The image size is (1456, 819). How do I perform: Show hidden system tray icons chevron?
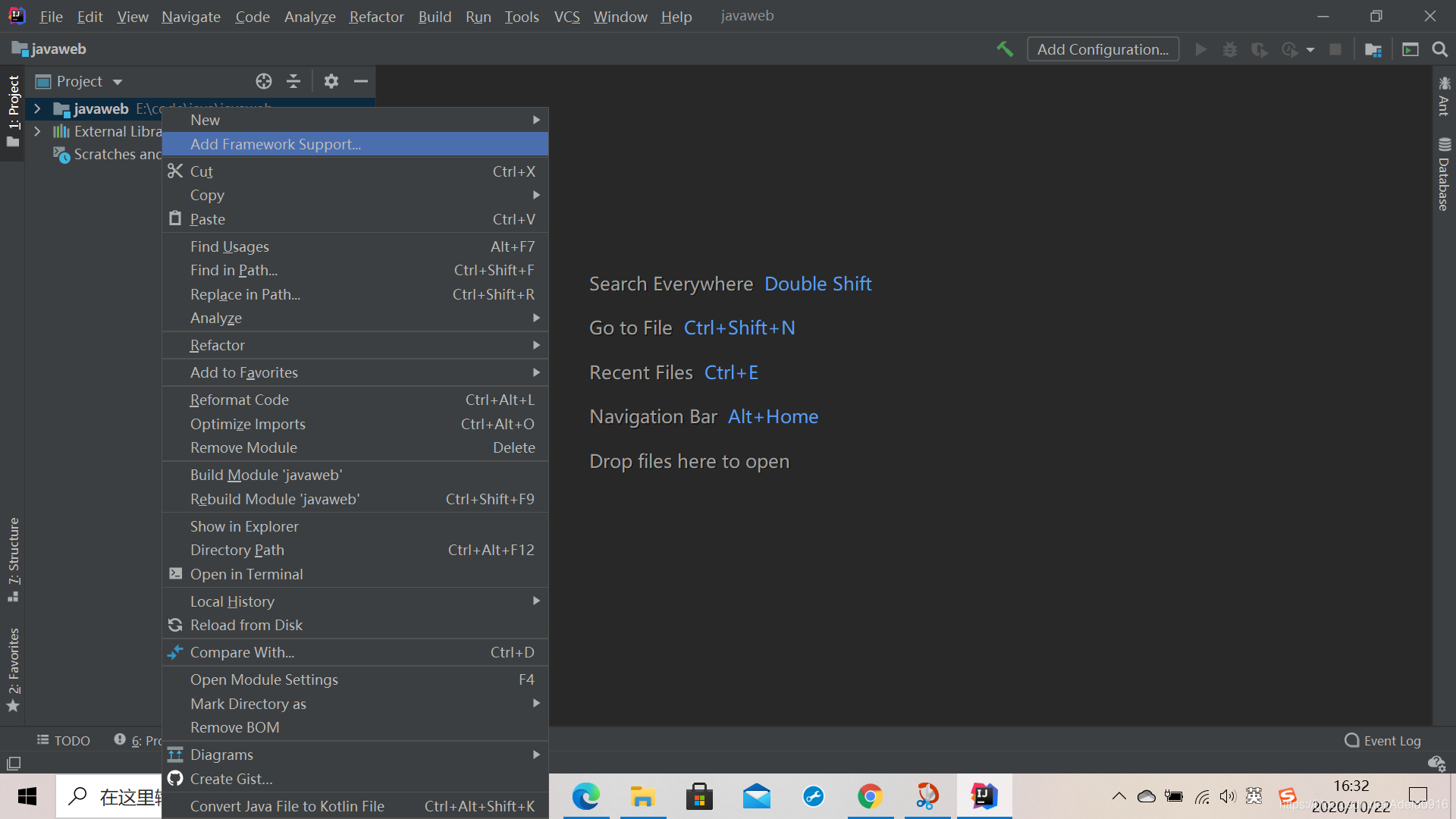pyautogui.click(x=1119, y=796)
